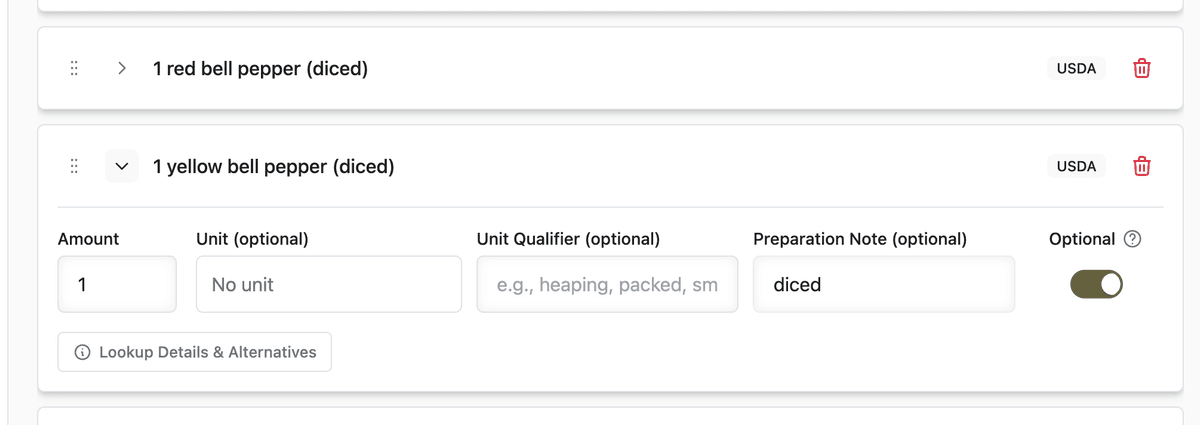The image size is (1200, 425).
Task: Delete the yellow bell pepper ingredient
Action: click(x=1141, y=166)
